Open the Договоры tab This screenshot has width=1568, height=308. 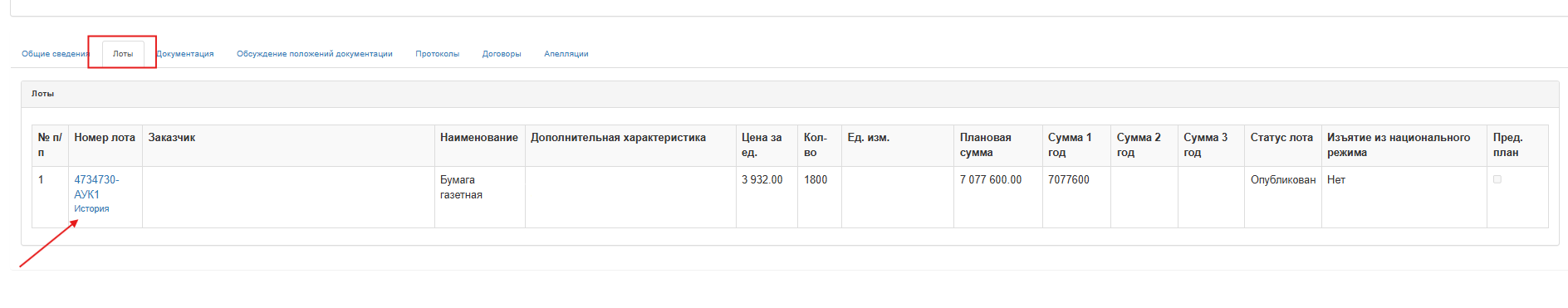502,54
